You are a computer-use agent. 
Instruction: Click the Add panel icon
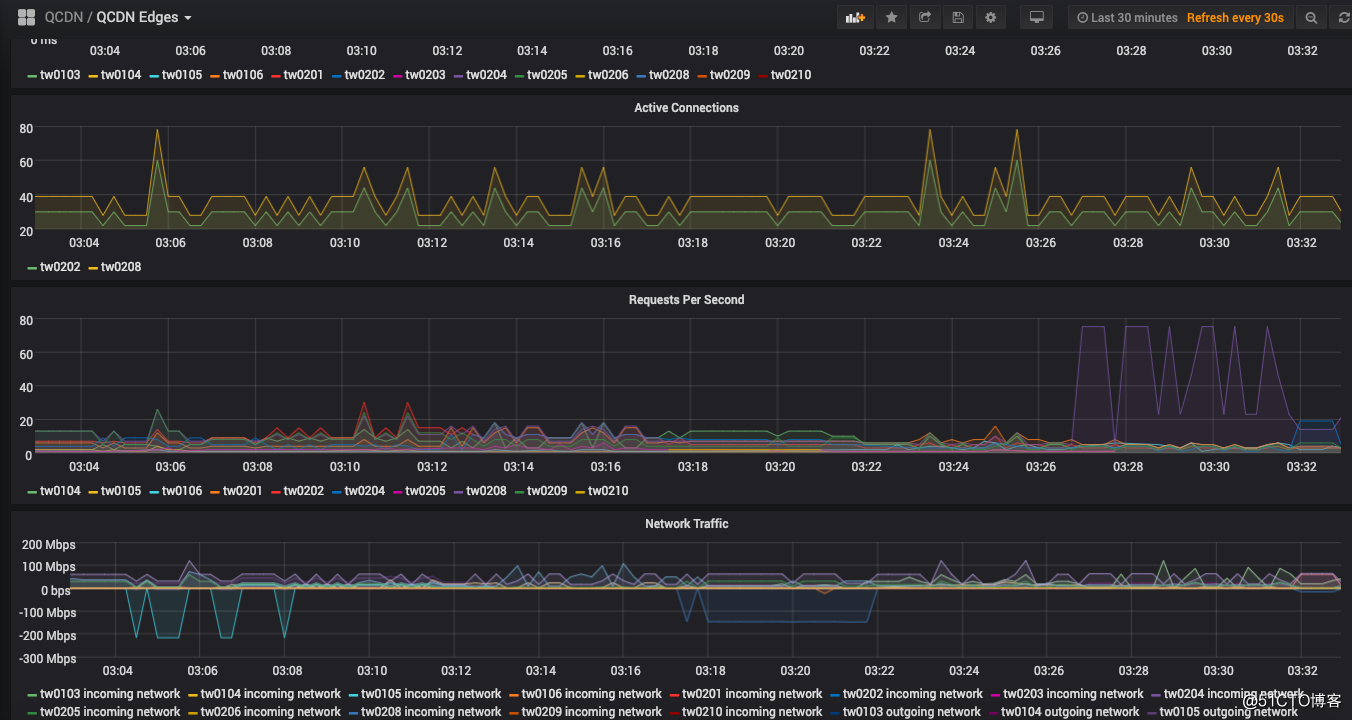click(x=855, y=17)
